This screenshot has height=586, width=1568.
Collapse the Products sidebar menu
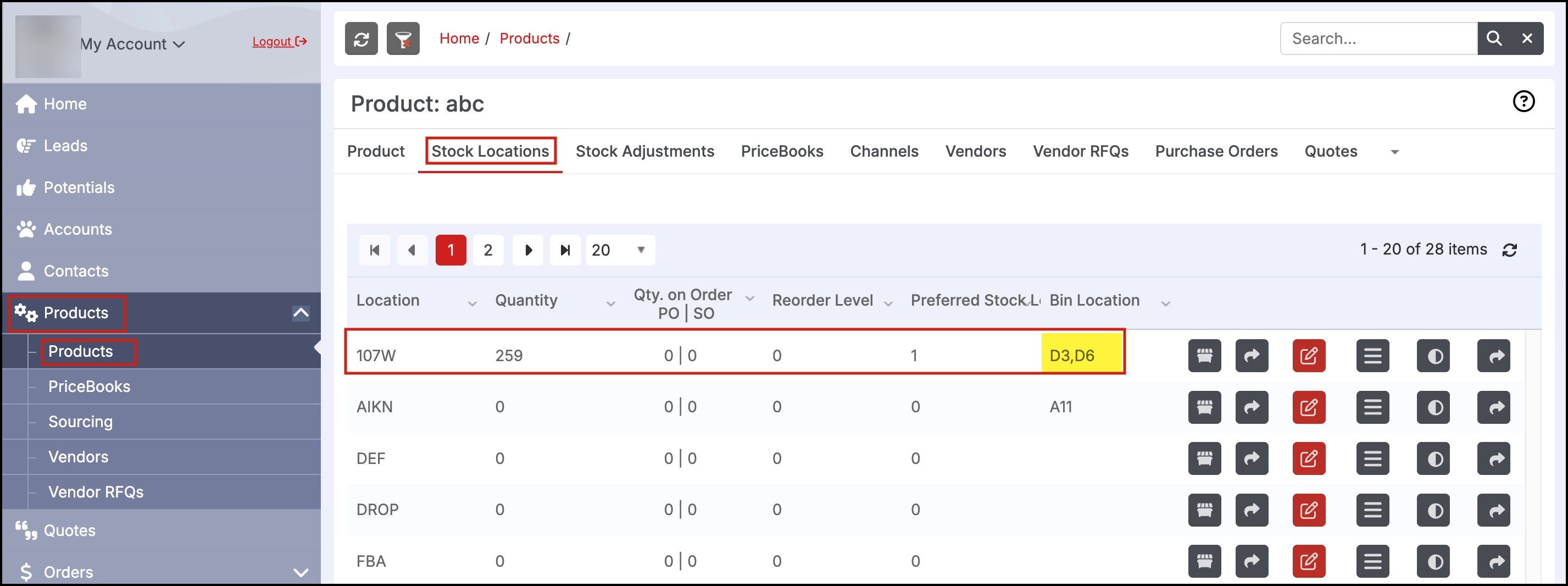301,313
